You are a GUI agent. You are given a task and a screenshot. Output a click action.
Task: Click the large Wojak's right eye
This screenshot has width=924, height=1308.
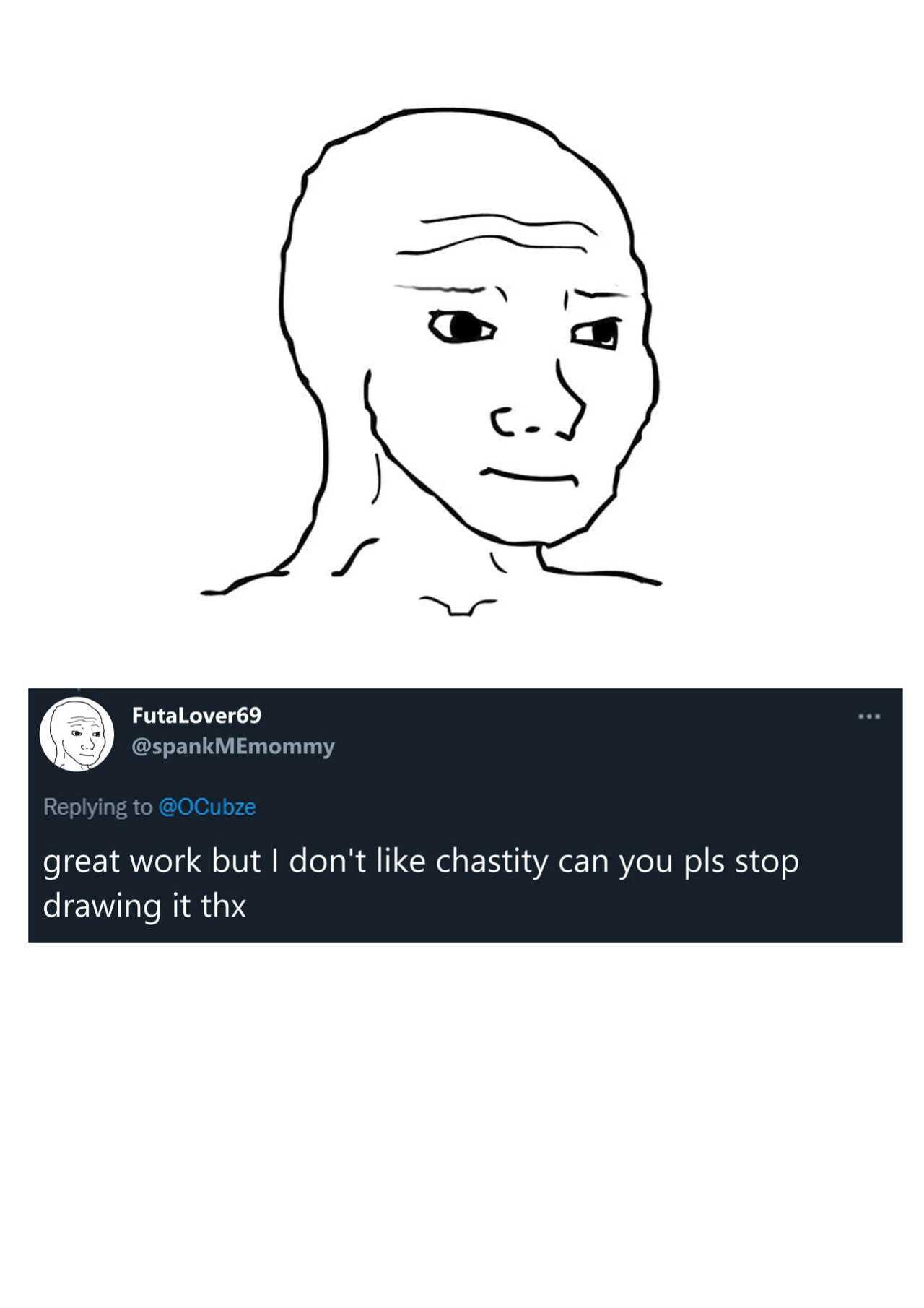click(596, 333)
